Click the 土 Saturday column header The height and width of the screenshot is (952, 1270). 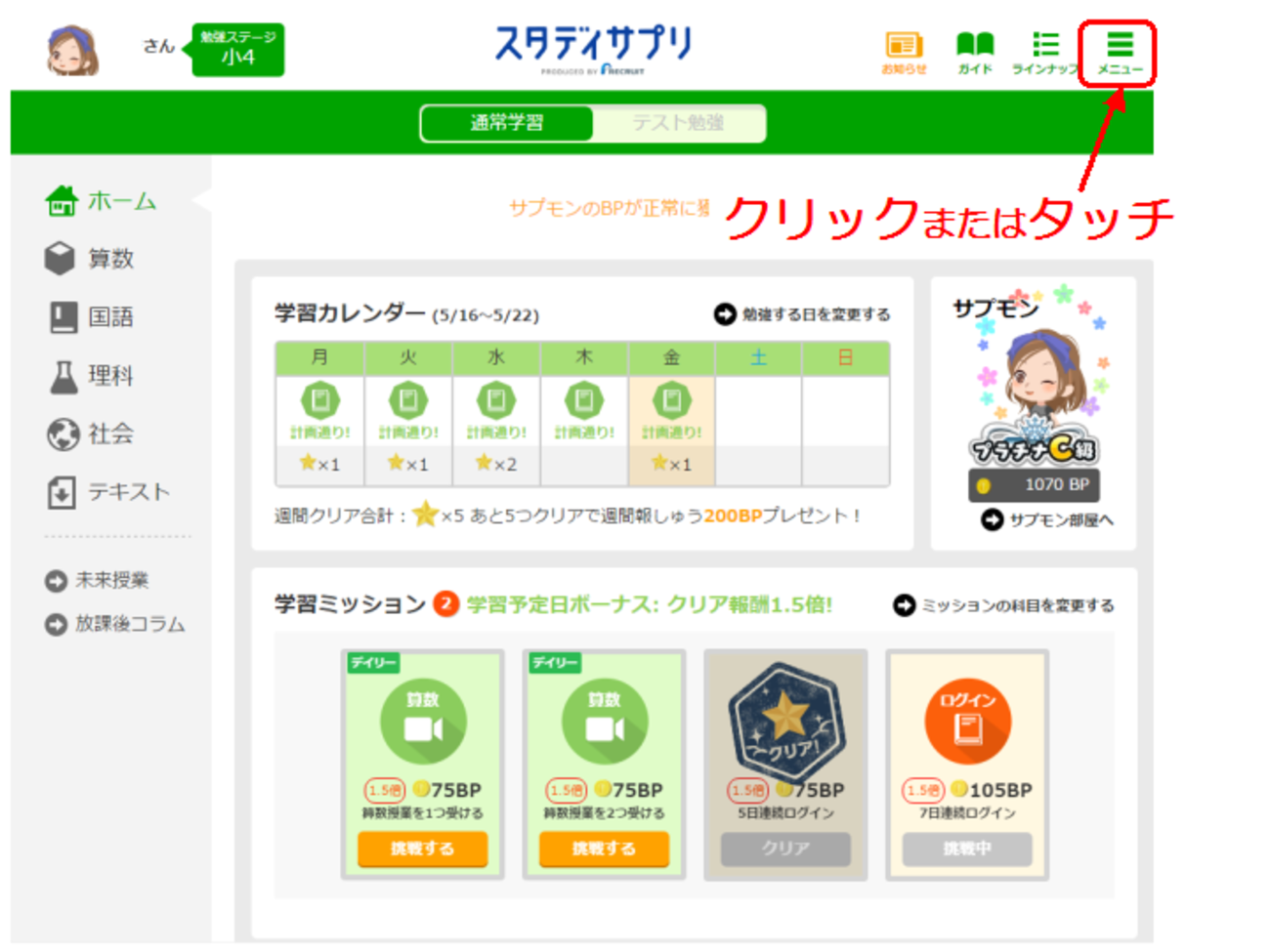(758, 358)
